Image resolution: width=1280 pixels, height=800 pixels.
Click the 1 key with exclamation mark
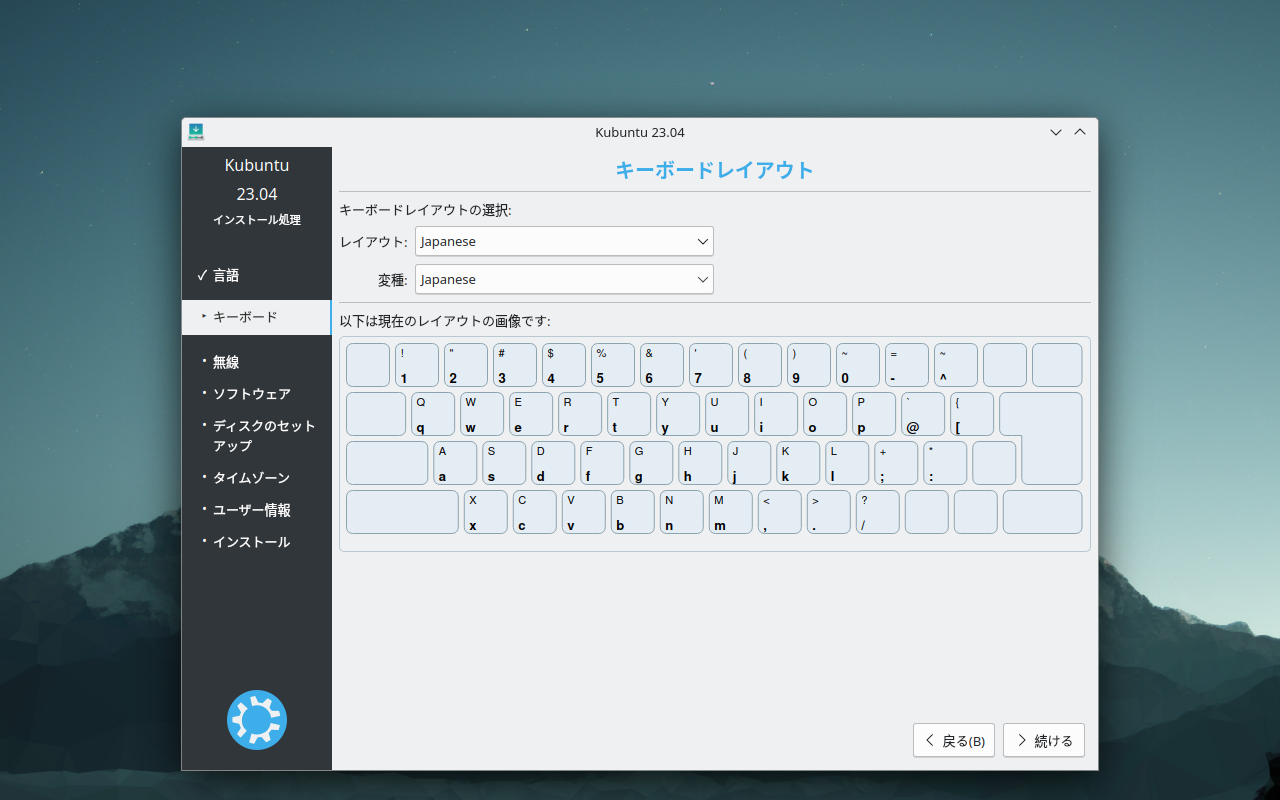[x=417, y=365]
